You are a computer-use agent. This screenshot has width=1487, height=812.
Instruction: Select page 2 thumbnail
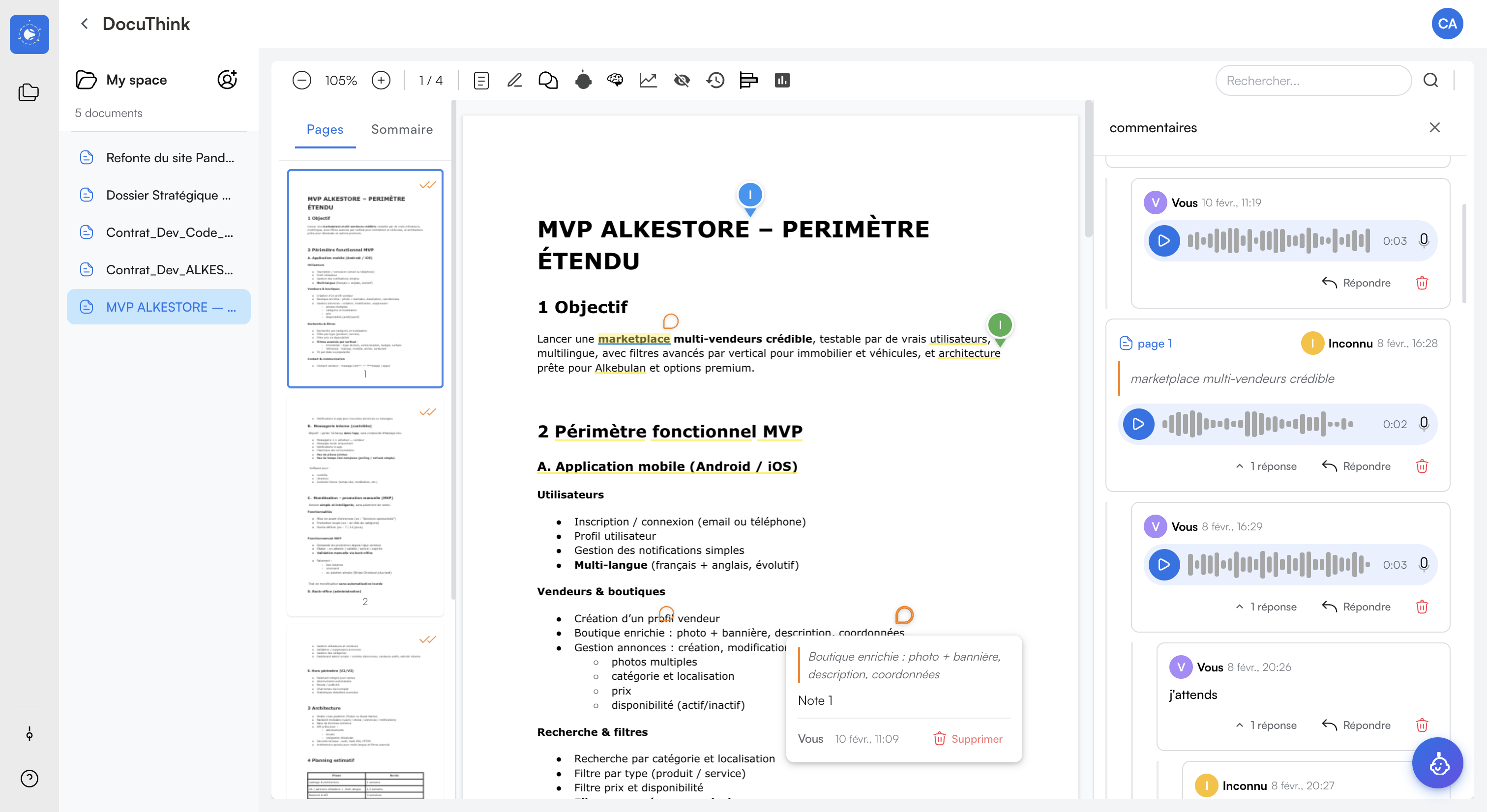tap(365, 506)
